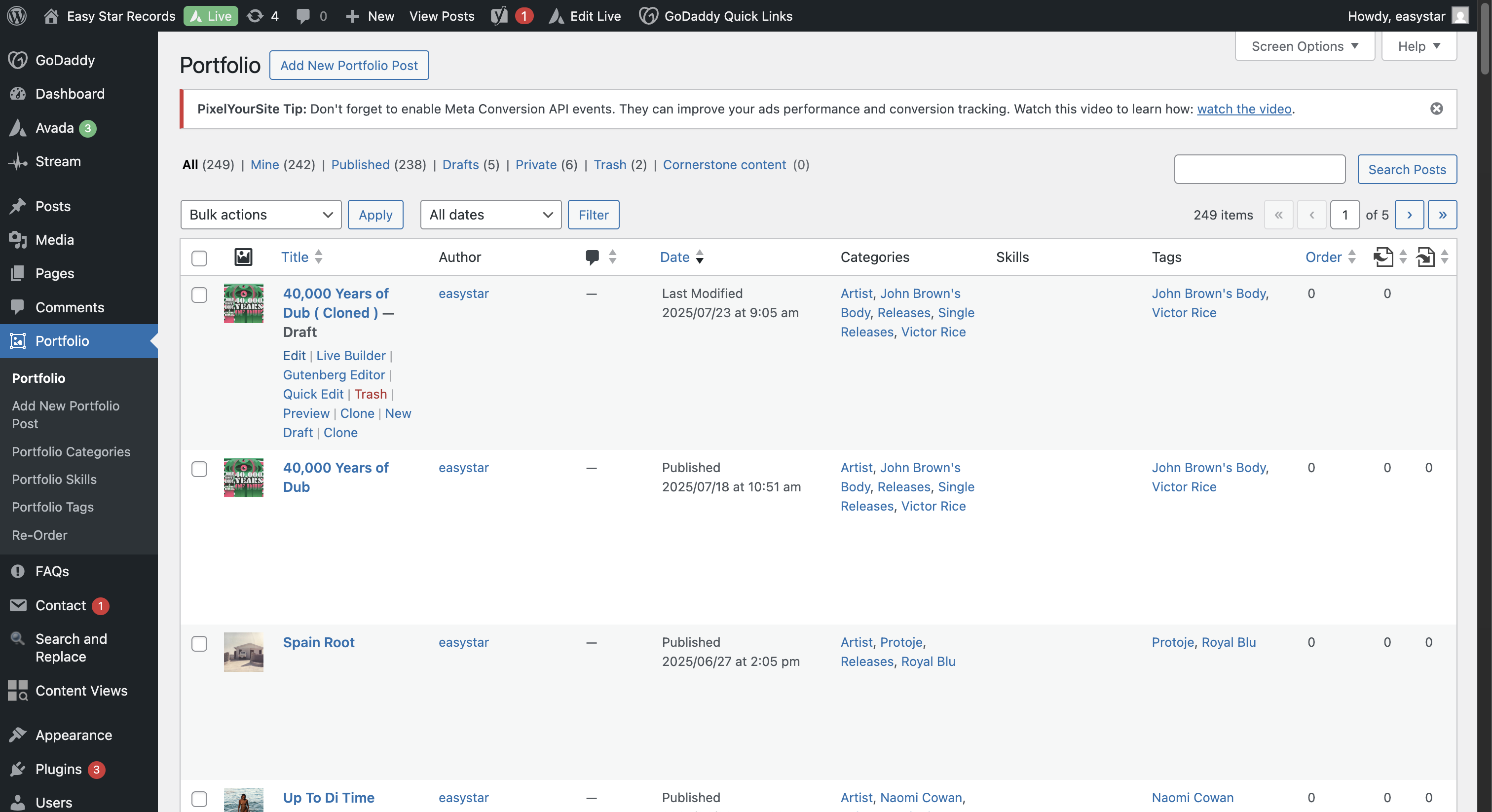The height and width of the screenshot is (812, 1492).
Task: Select the Spain Root row checkbox
Action: pos(199,643)
